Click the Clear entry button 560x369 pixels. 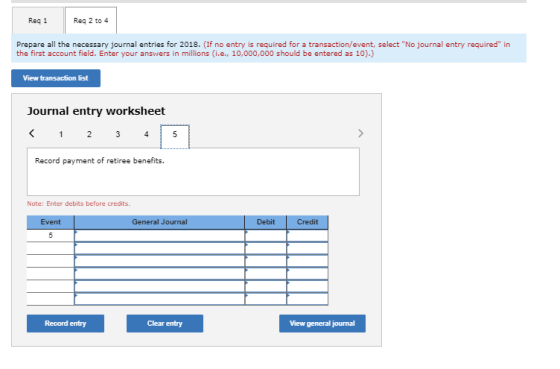pyautogui.click(x=165, y=324)
